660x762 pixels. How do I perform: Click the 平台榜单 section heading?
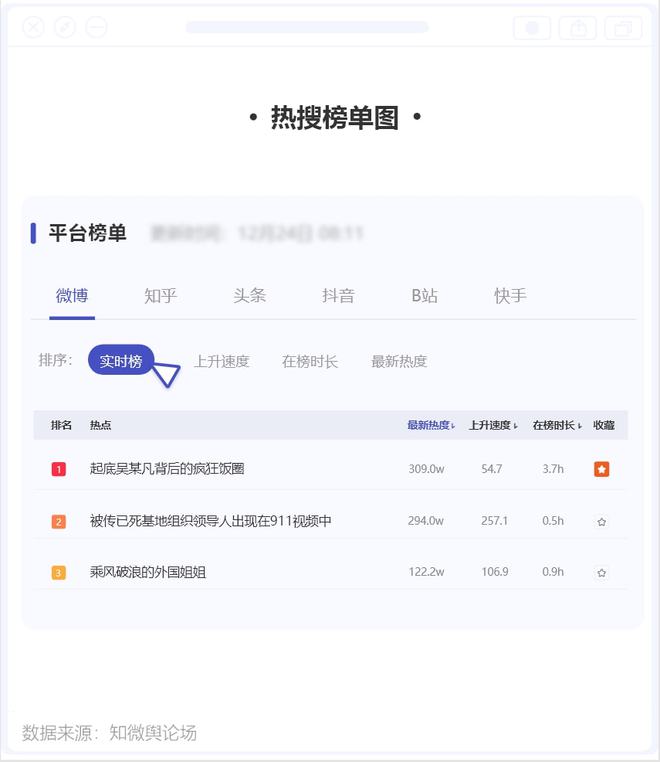pos(87,233)
